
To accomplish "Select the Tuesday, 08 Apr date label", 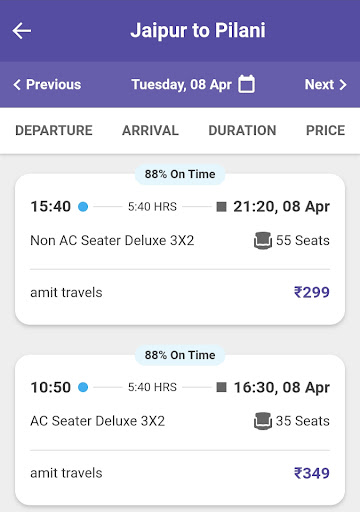I will 181,84.
